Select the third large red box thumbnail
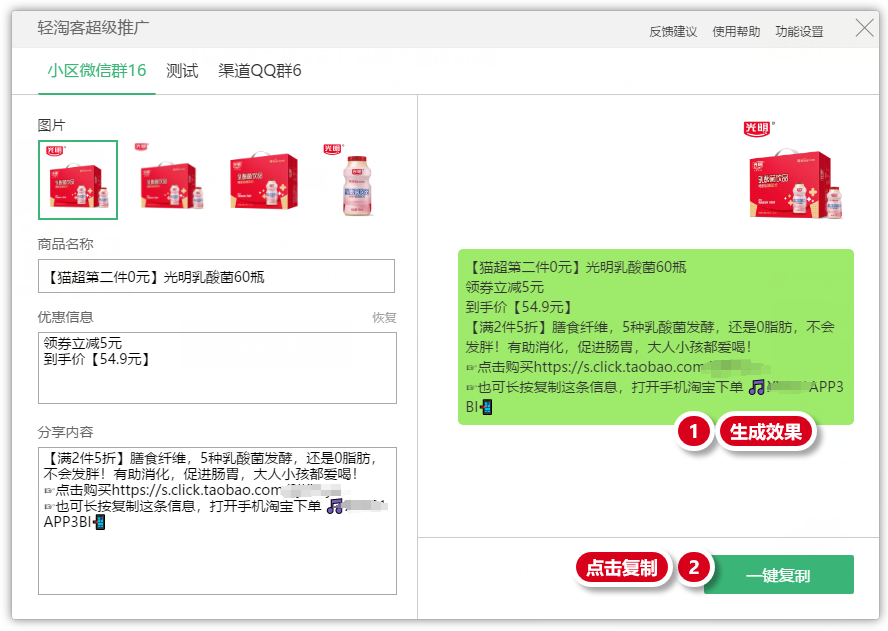 (263, 180)
